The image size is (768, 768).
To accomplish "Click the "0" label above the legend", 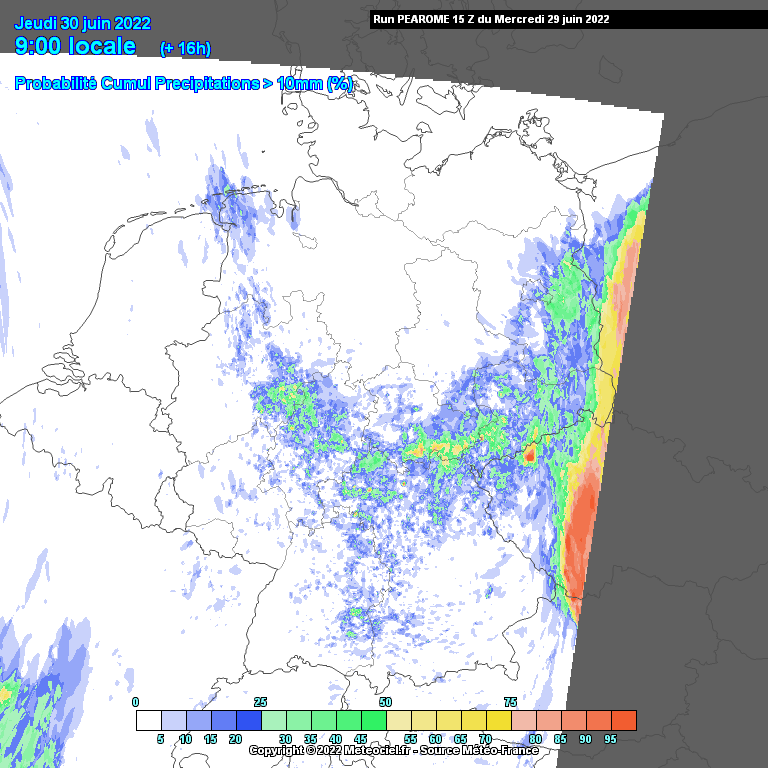I will 136,702.
